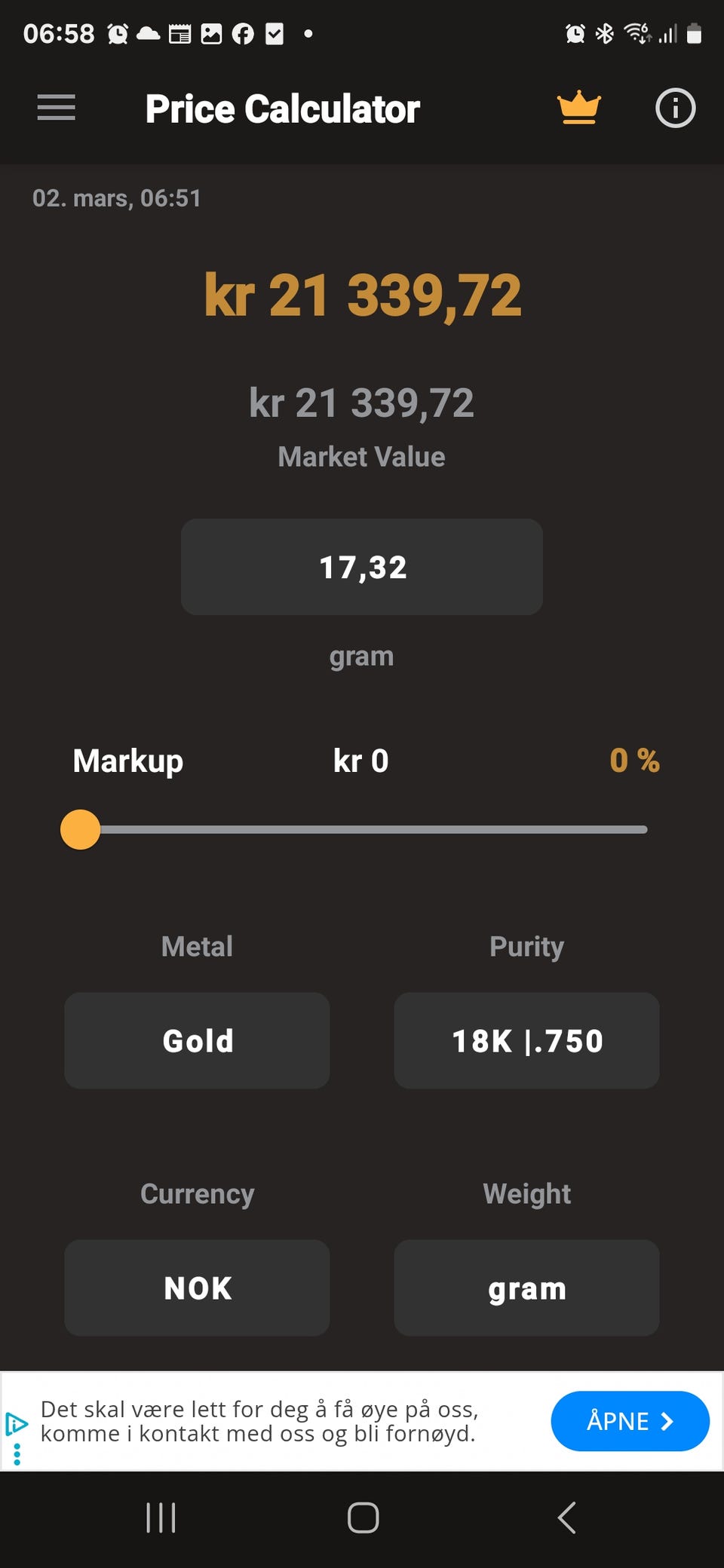Tap the Android recent apps button
724x1568 pixels.
click(x=161, y=1517)
